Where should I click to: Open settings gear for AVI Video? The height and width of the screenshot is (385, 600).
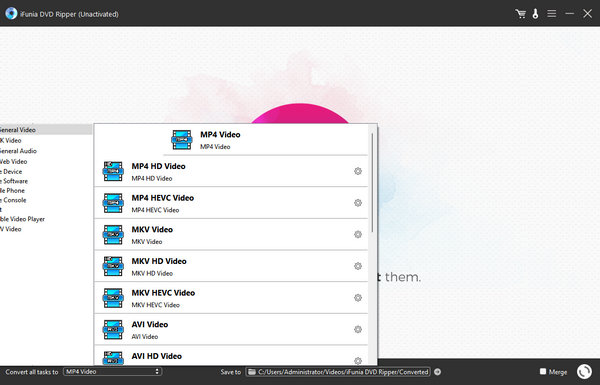(358, 329)
